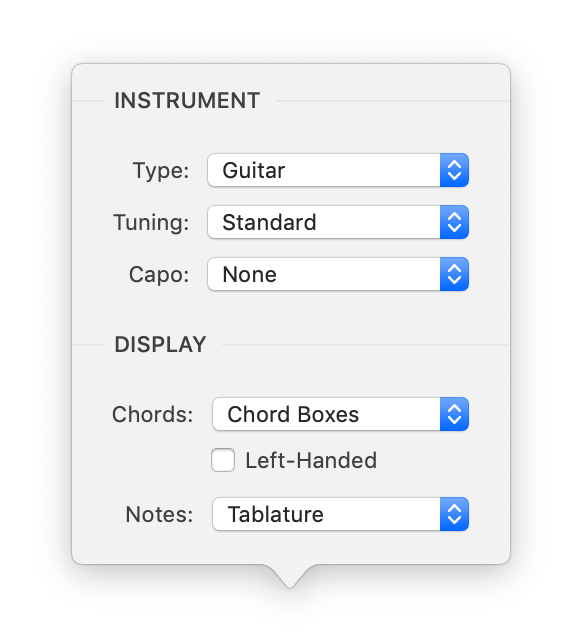The width and height of the screenshot is (582, 644).
Task: Click the DISPLAY section header
Action: 160,345
